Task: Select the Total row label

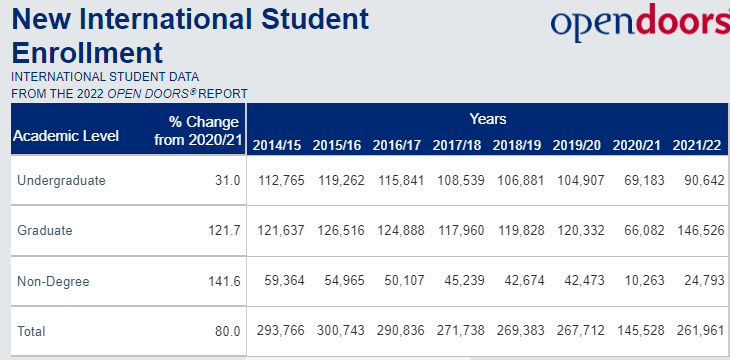Action: click(x=31, y=332)
